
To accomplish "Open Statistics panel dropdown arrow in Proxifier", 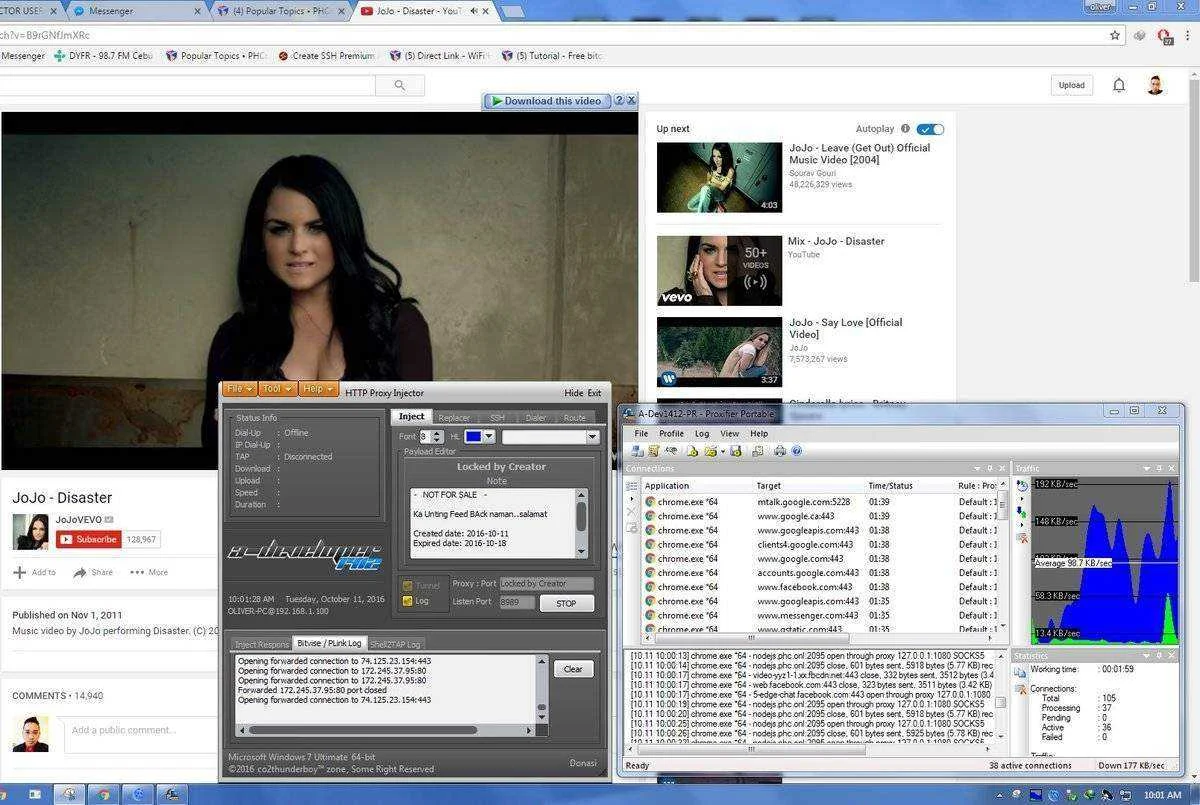I will pyautogui.click(x=1148, y=656).
